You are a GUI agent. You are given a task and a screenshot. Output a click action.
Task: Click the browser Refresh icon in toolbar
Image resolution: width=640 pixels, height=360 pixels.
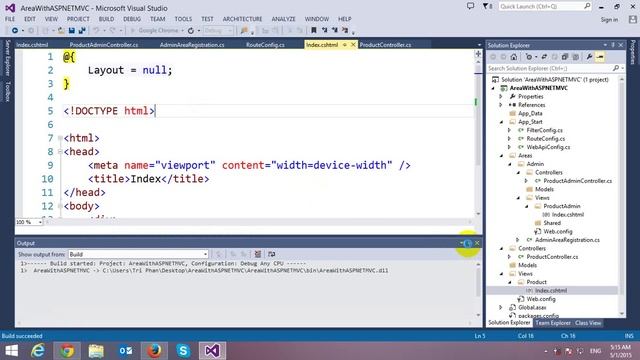[x=191, y=31]
